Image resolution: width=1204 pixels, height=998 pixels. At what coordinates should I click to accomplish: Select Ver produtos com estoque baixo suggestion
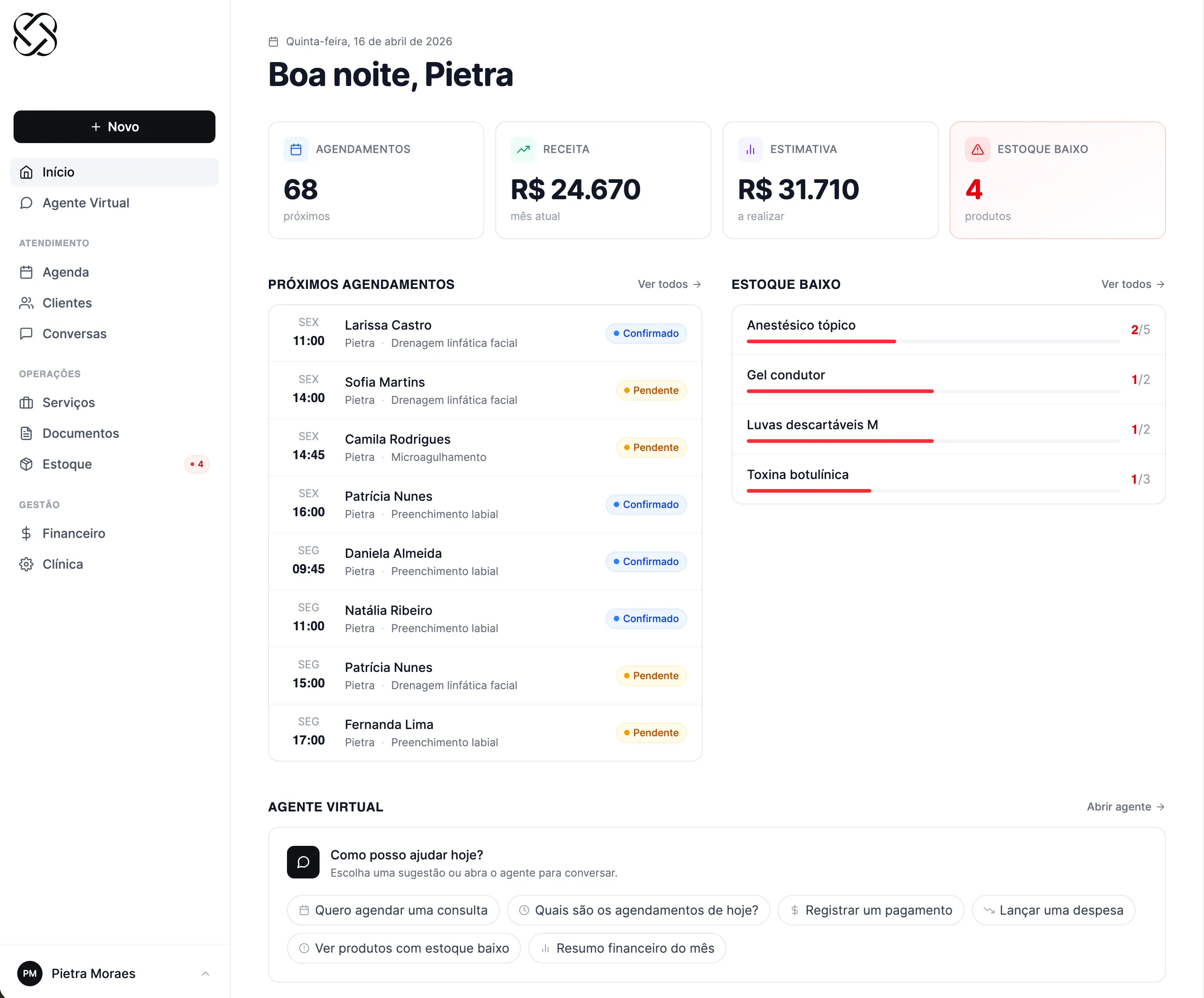(404, 948)
